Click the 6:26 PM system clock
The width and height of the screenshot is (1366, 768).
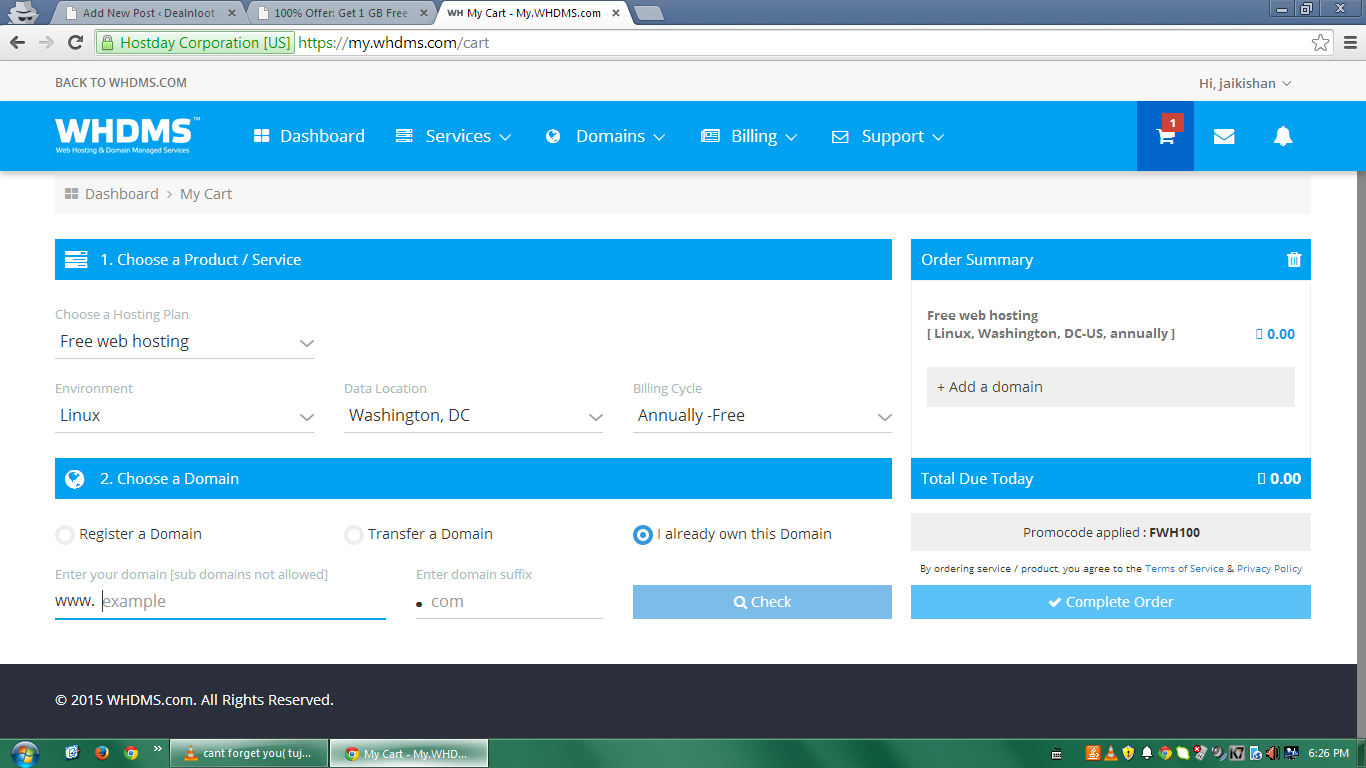pyautogui.click(x=1328, y=753)
